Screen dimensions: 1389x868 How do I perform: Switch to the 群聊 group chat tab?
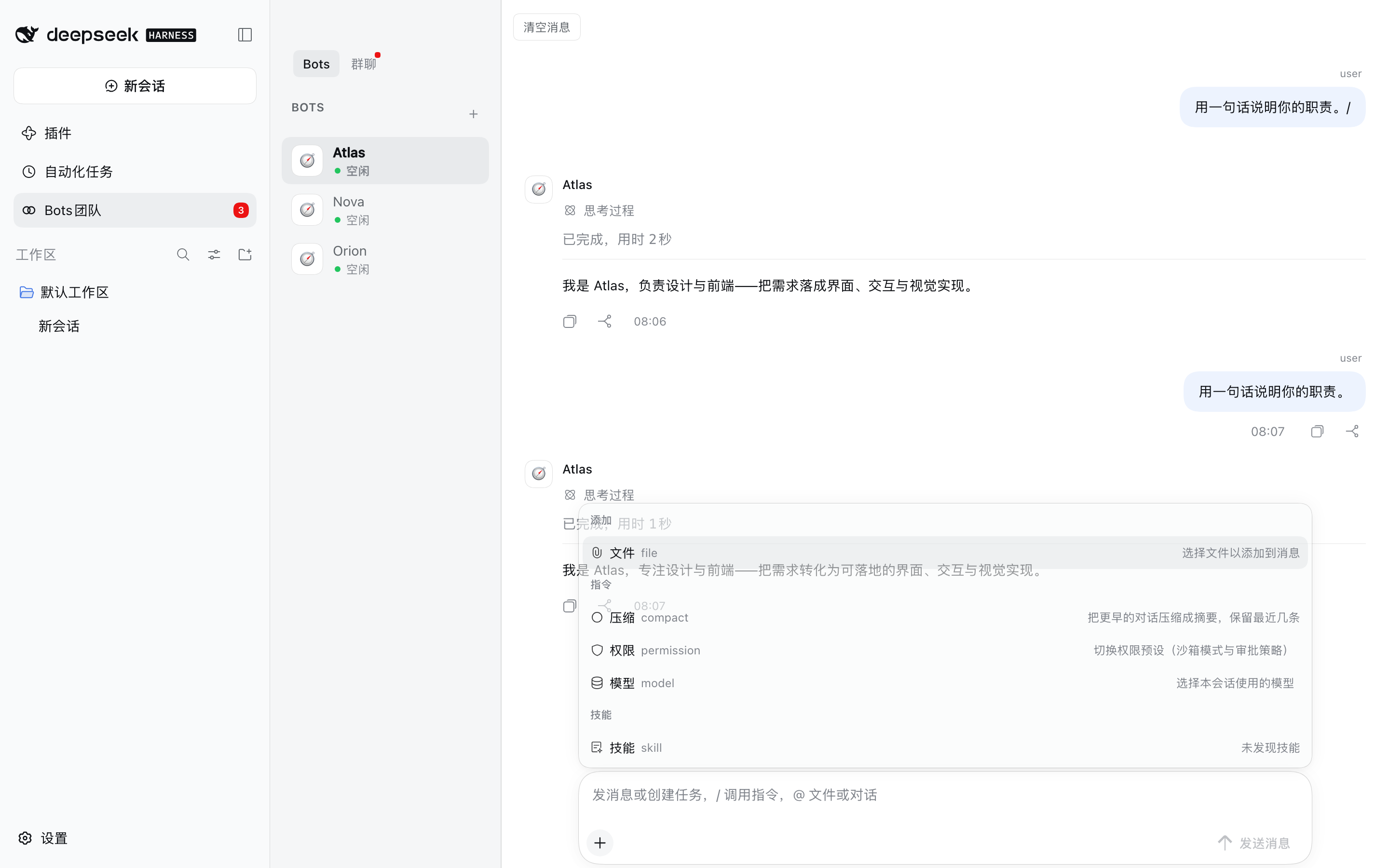(364, 64)
